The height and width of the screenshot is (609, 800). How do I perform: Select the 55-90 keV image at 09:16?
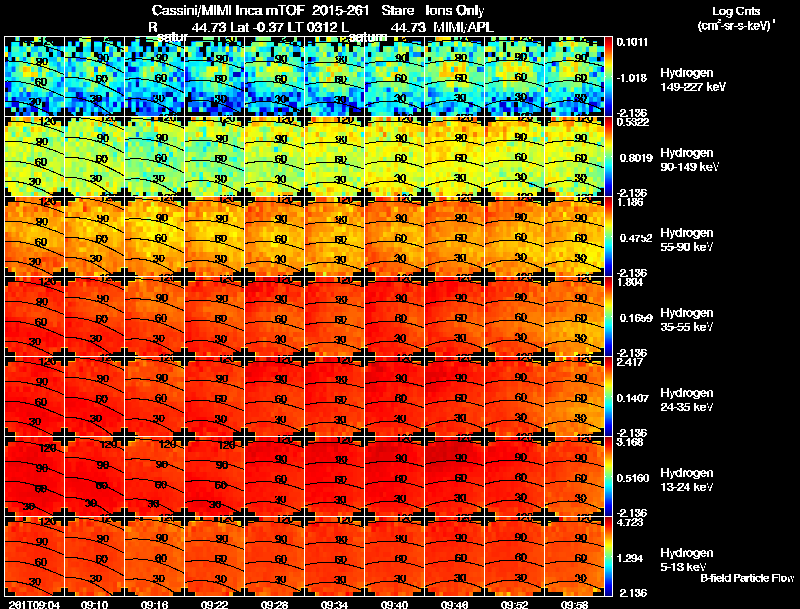154,237
